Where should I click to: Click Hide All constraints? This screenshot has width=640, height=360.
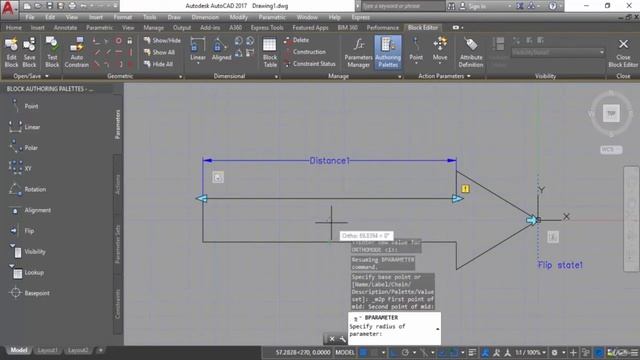pos(158,64)
